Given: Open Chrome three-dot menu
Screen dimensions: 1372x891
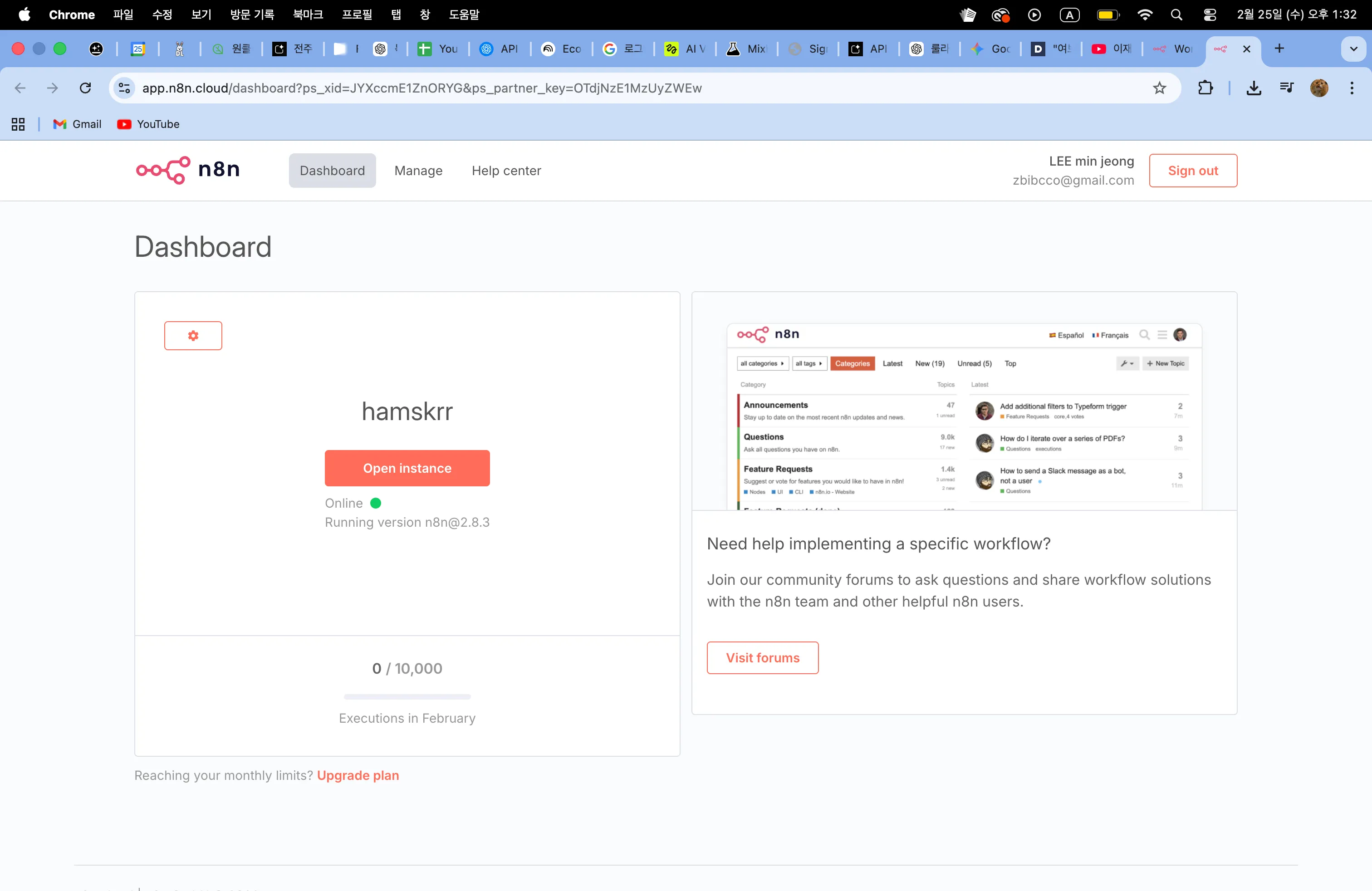Looking at the screenshot, I should tap(1351, 88).
